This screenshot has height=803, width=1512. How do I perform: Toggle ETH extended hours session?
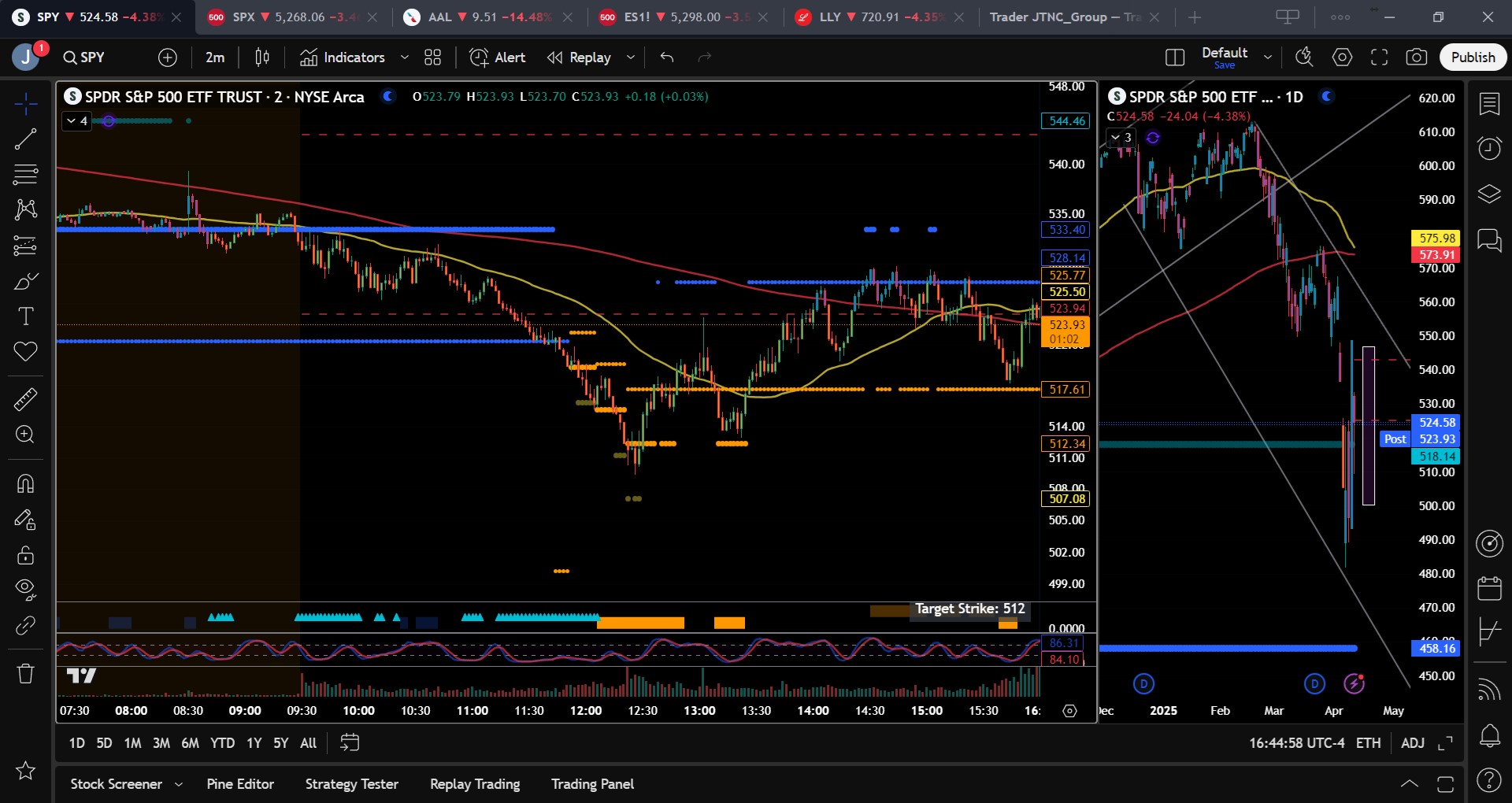[x=1368, y=742]
